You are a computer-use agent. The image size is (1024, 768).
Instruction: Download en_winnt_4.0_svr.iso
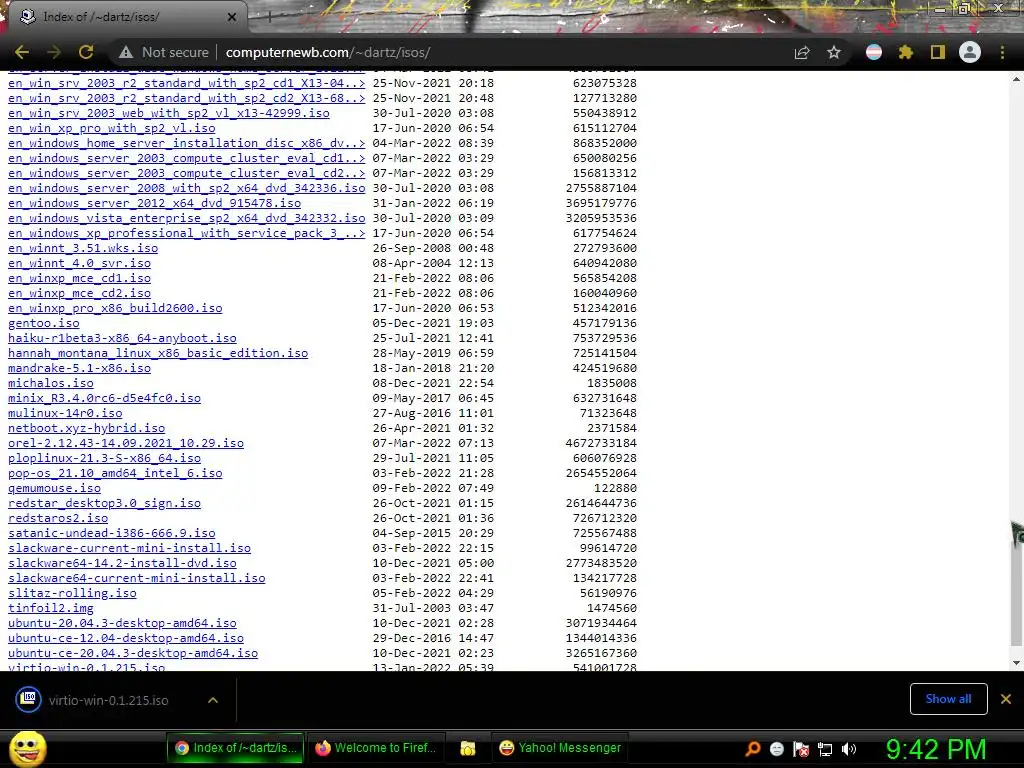[x=79, y=263]
